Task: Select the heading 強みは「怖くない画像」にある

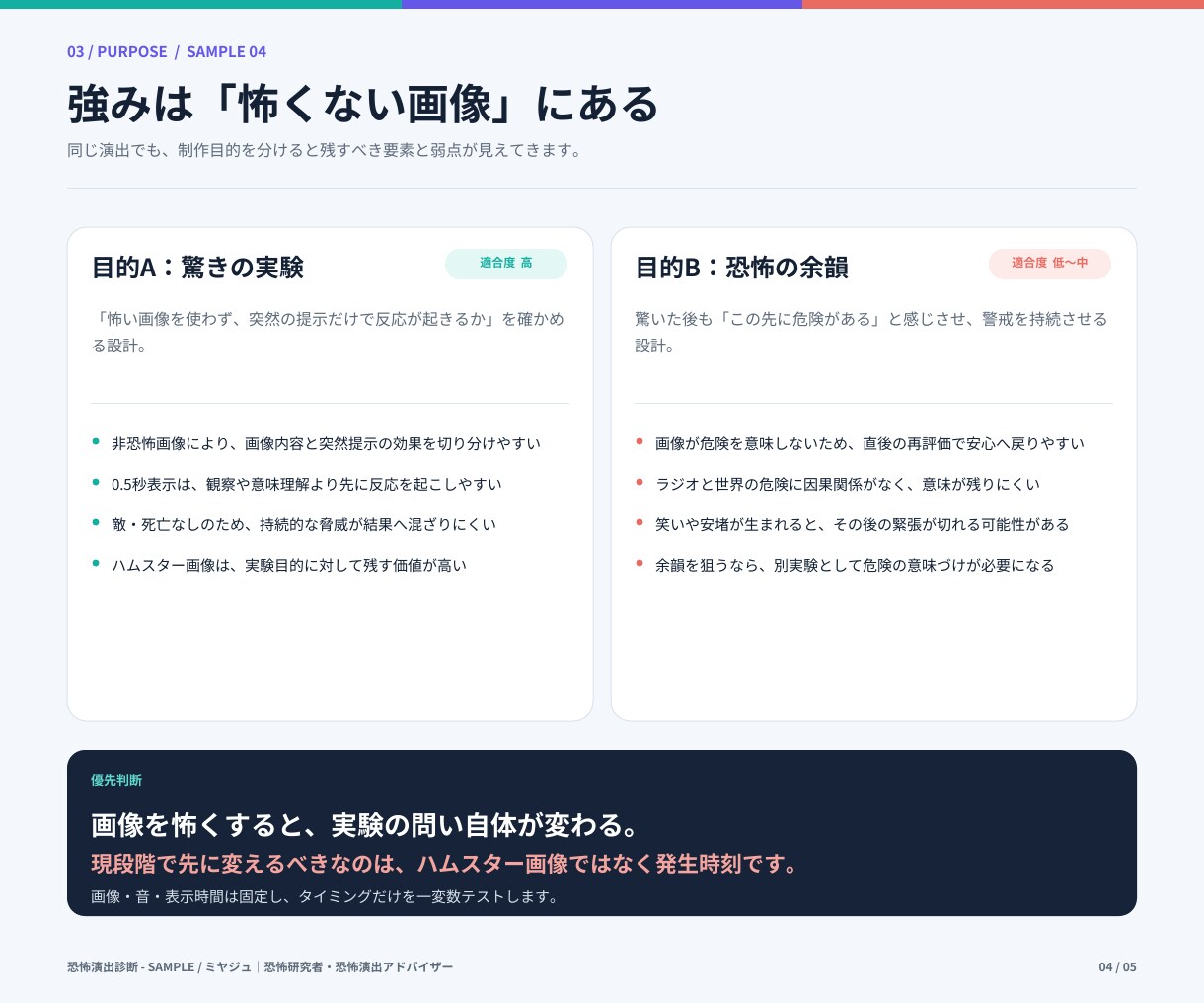Action: point(363,105)
